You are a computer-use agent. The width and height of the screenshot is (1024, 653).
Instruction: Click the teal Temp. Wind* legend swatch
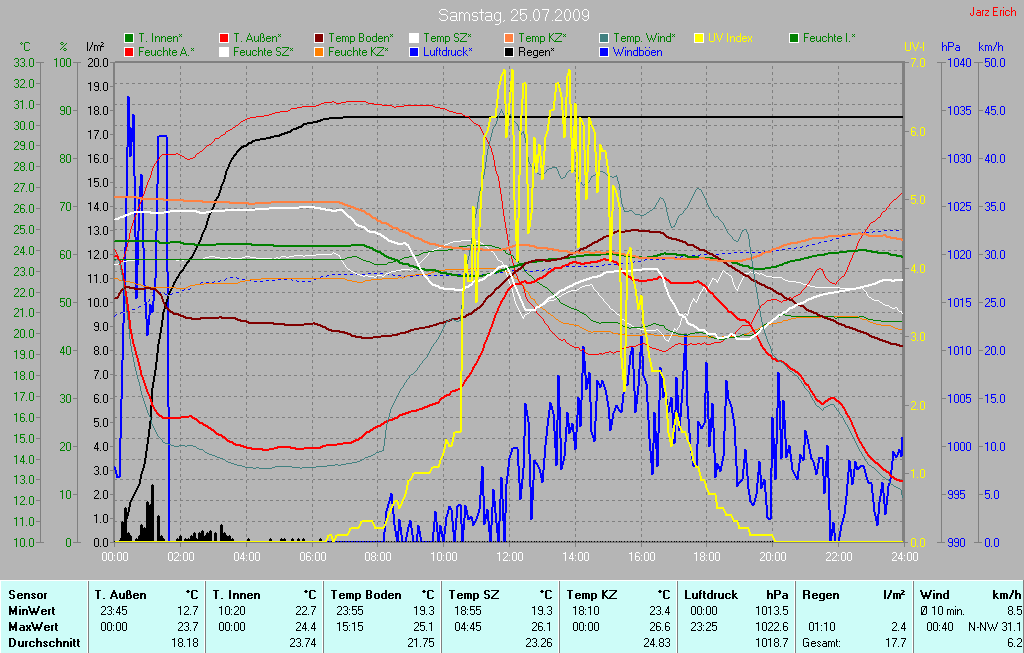click(604, 38)
